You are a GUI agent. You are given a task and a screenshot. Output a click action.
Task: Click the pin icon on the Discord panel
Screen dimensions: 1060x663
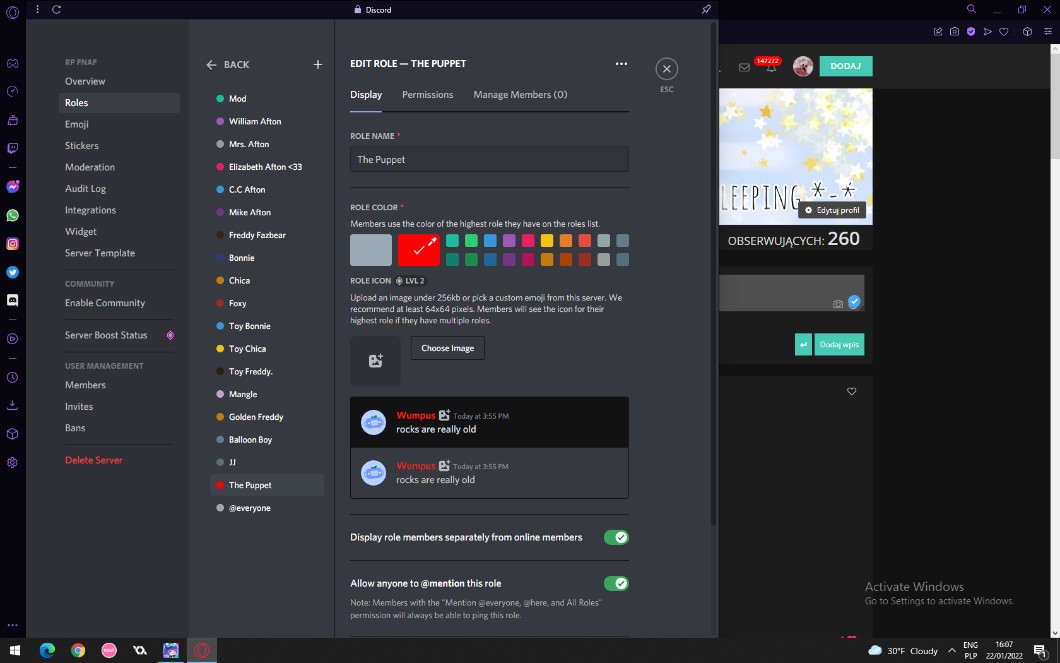pyautogui.click(x=706, y=9)
